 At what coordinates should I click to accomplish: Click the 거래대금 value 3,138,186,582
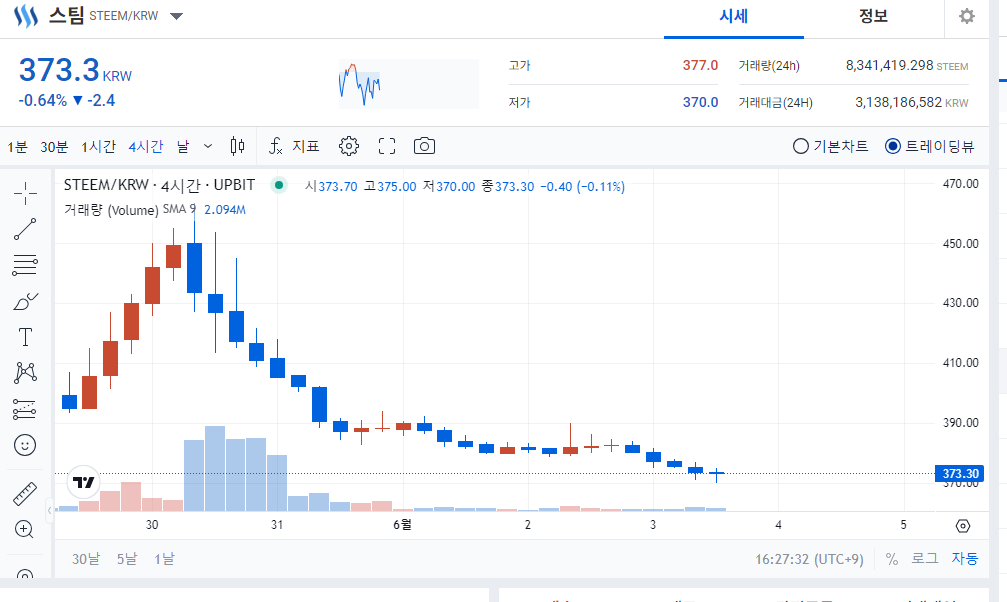coord(898,102)
